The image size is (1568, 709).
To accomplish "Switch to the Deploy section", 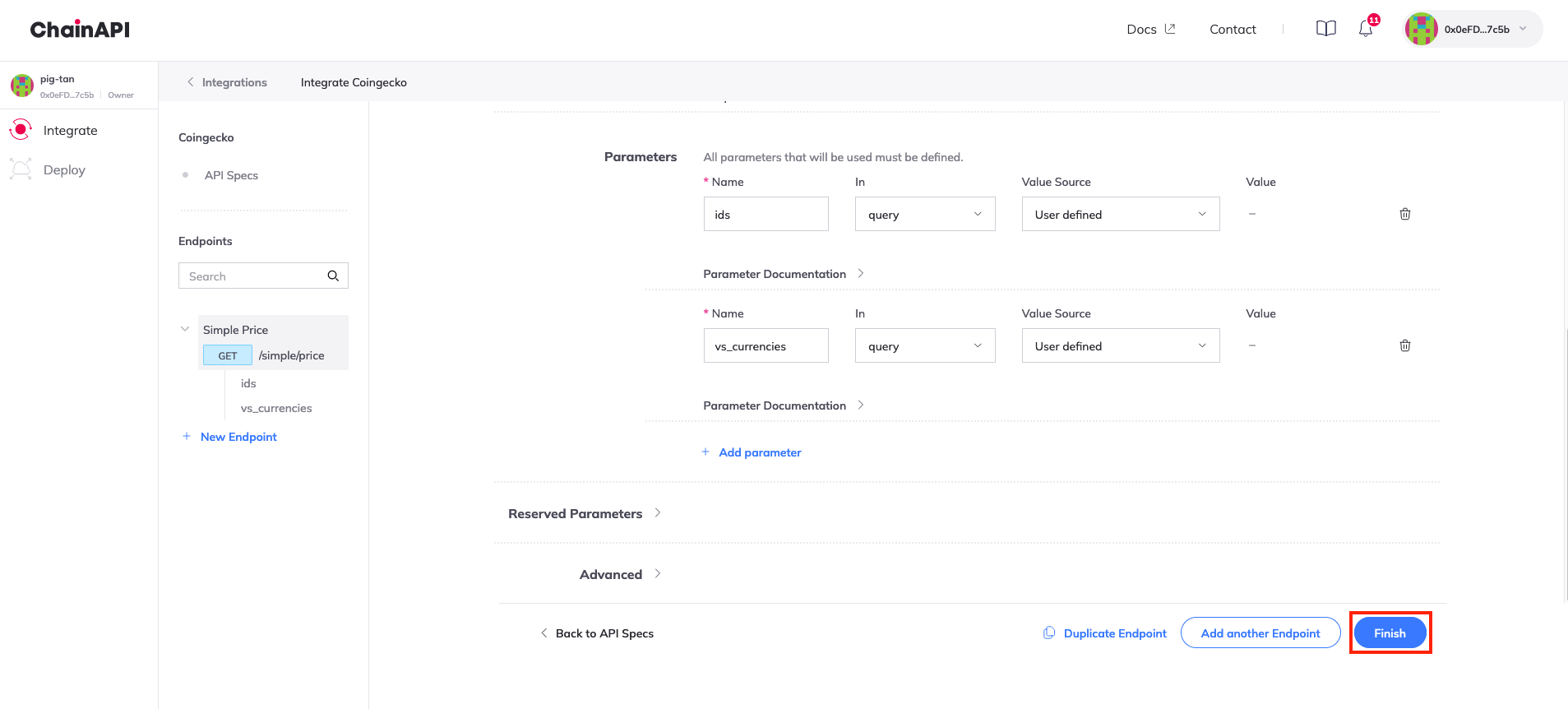I will click(64, 169).
